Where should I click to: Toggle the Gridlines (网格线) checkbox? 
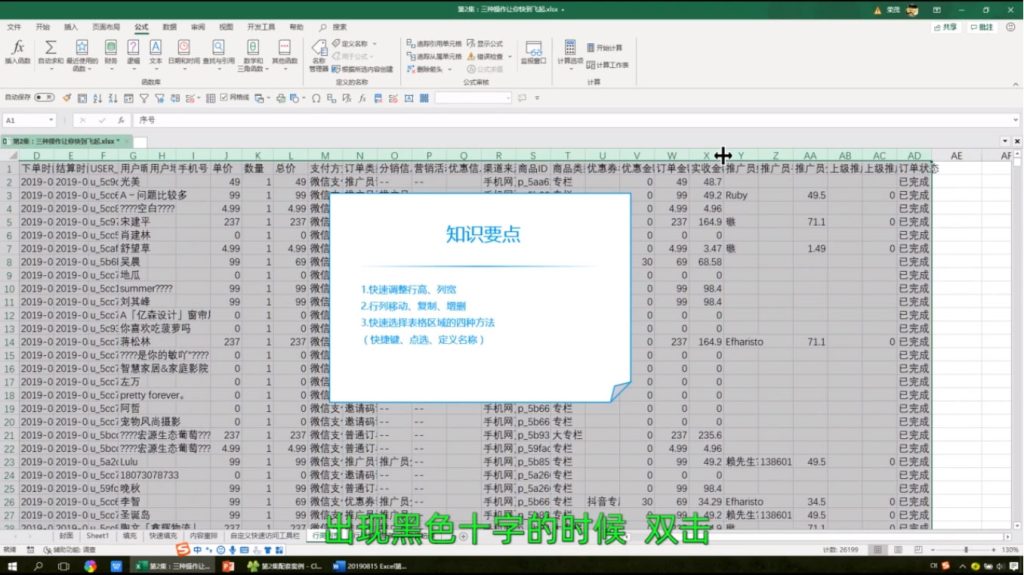pos(225,97)
